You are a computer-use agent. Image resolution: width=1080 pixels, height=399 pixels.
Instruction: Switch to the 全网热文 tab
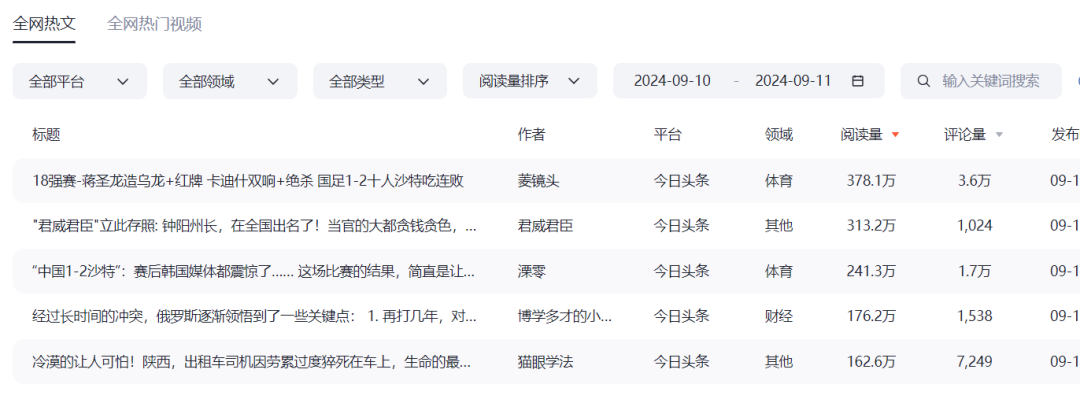pos(44,23)
